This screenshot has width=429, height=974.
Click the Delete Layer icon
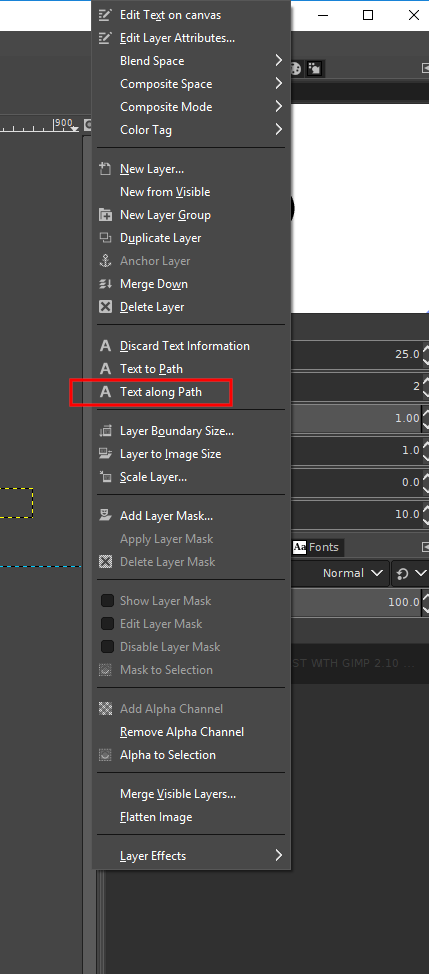point(106,307)
